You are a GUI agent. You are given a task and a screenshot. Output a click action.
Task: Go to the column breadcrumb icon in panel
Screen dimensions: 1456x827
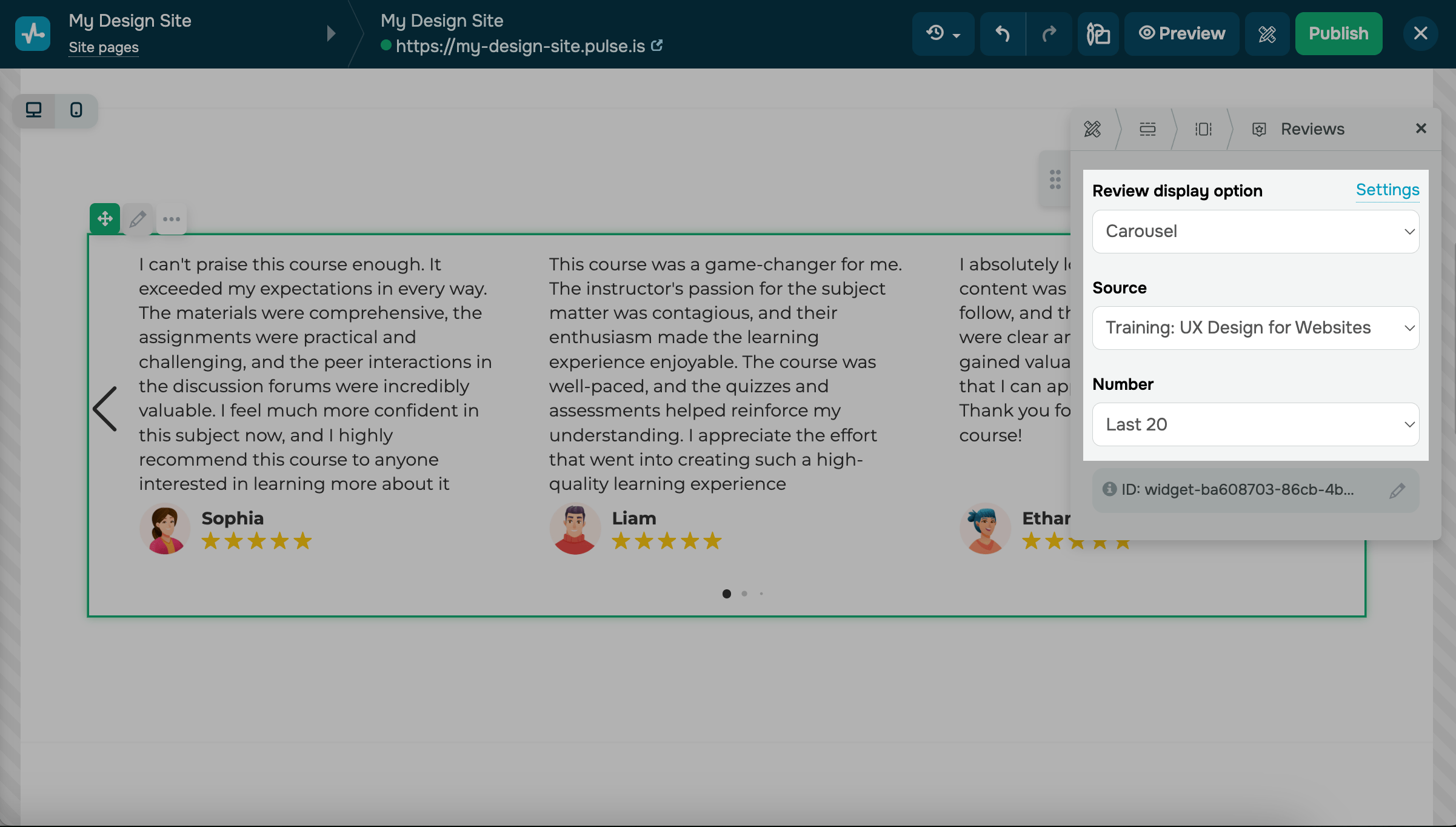tap(1203, 129)
